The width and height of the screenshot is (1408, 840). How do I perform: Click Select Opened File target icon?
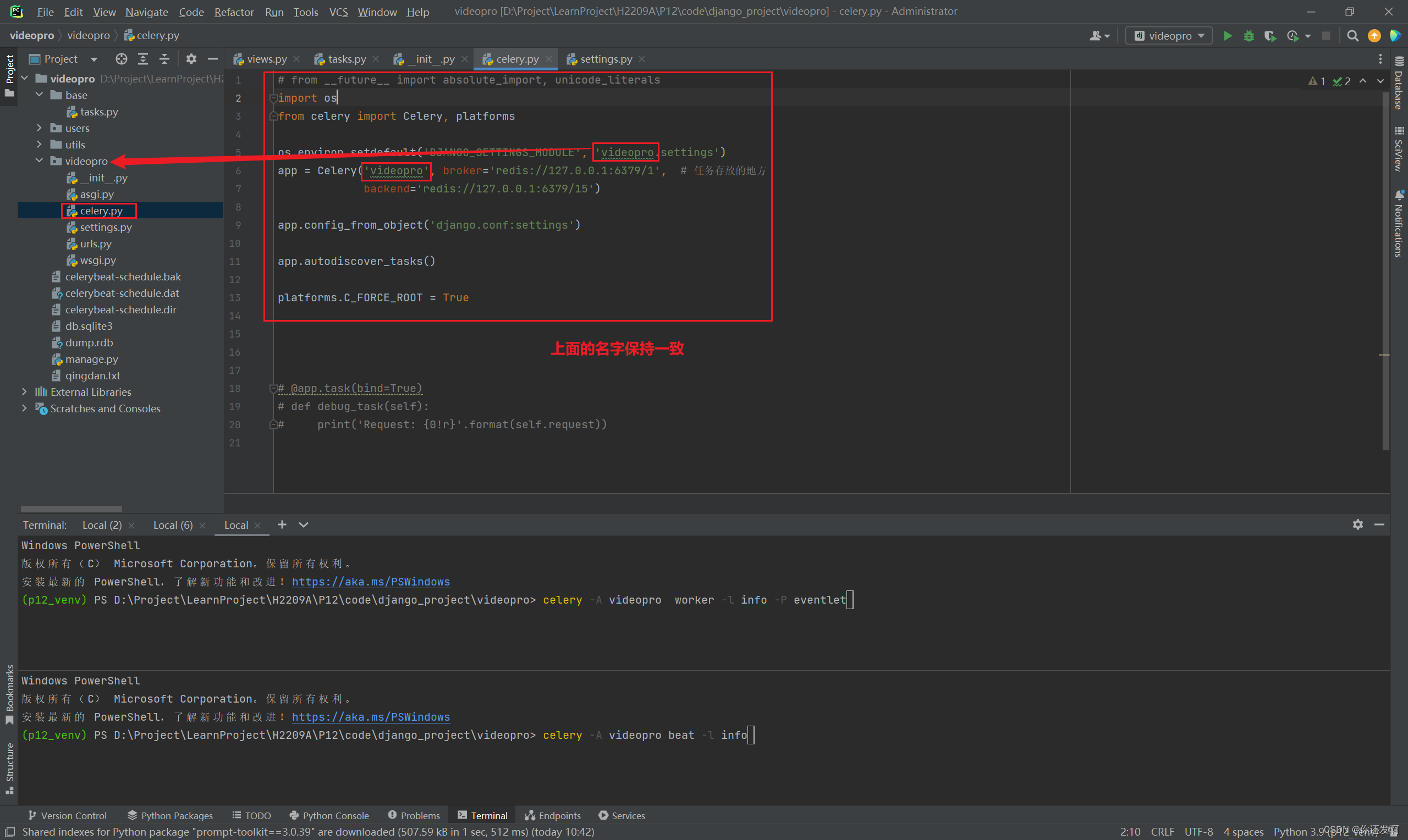pos(121,59)
